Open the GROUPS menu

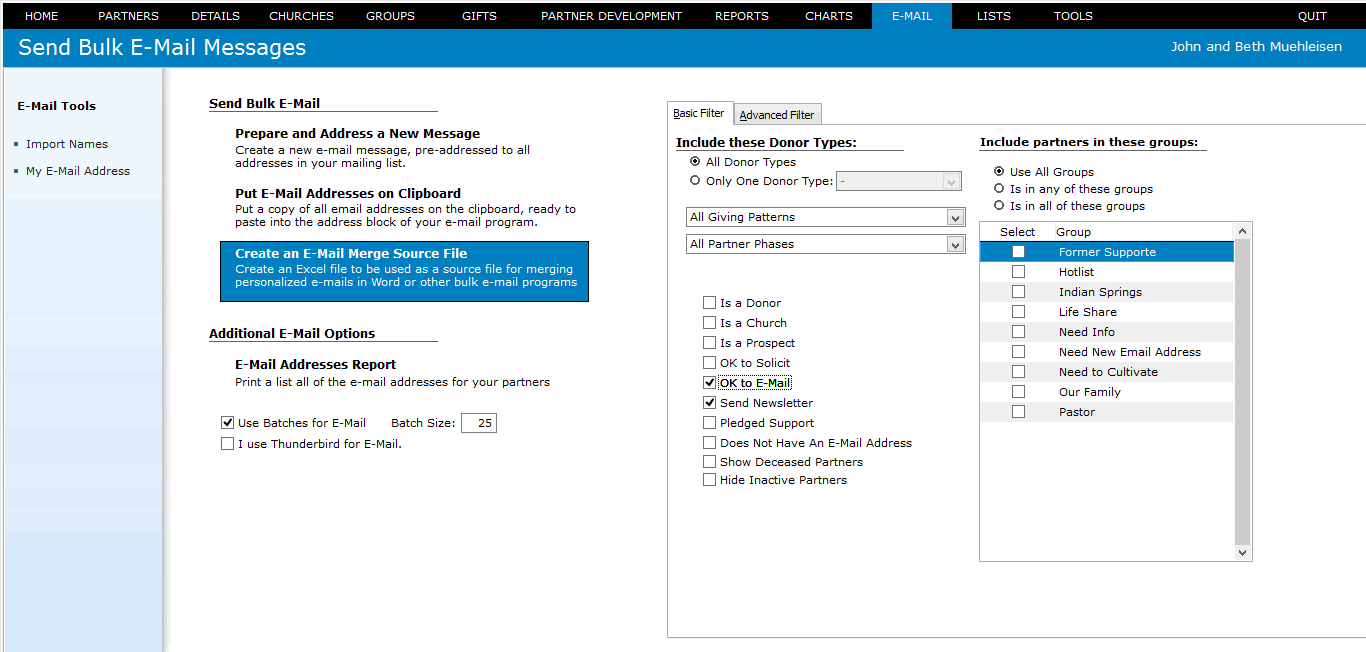click(390, 16)
